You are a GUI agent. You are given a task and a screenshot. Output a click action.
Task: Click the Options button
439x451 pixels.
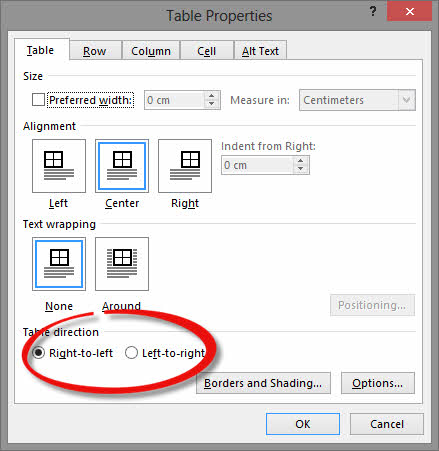pyautogui.click(x=378, y=383)
